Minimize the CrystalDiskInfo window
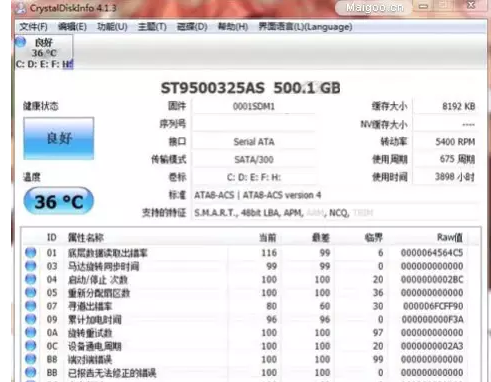 (x=423, y=6)
